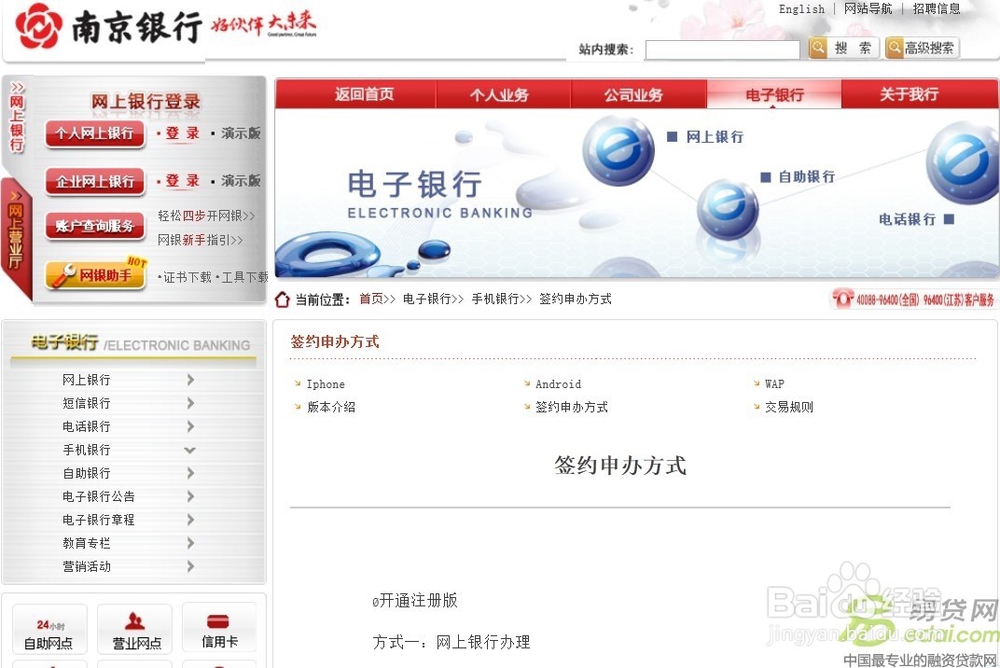Expand 电子银行公告 sidebar arrow
The height and width of the screenshot is (668, 1000).
(x=191, y=496)
